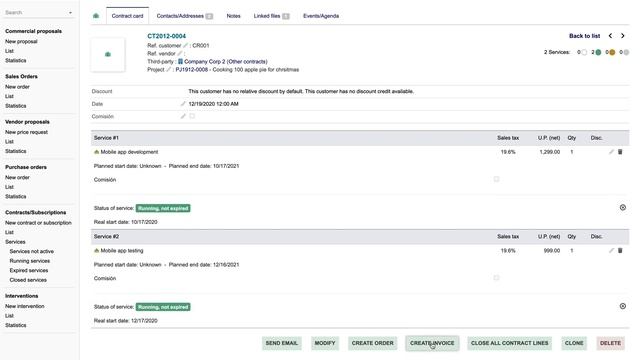Viewport: 640px width, 360px height.
Task: Go to next contract arrow
Action: coord(622,36)
